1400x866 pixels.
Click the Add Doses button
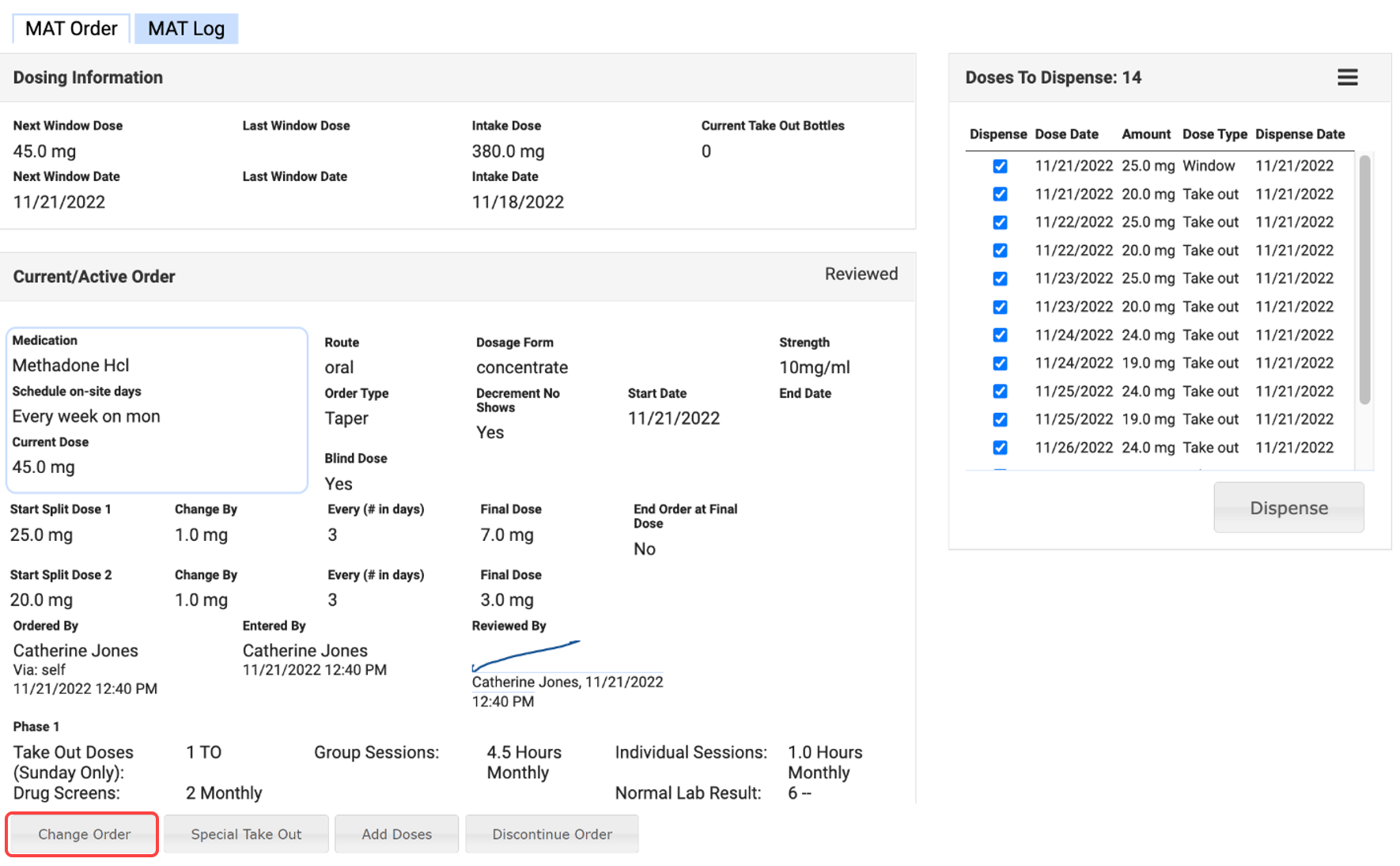[396, 834]
